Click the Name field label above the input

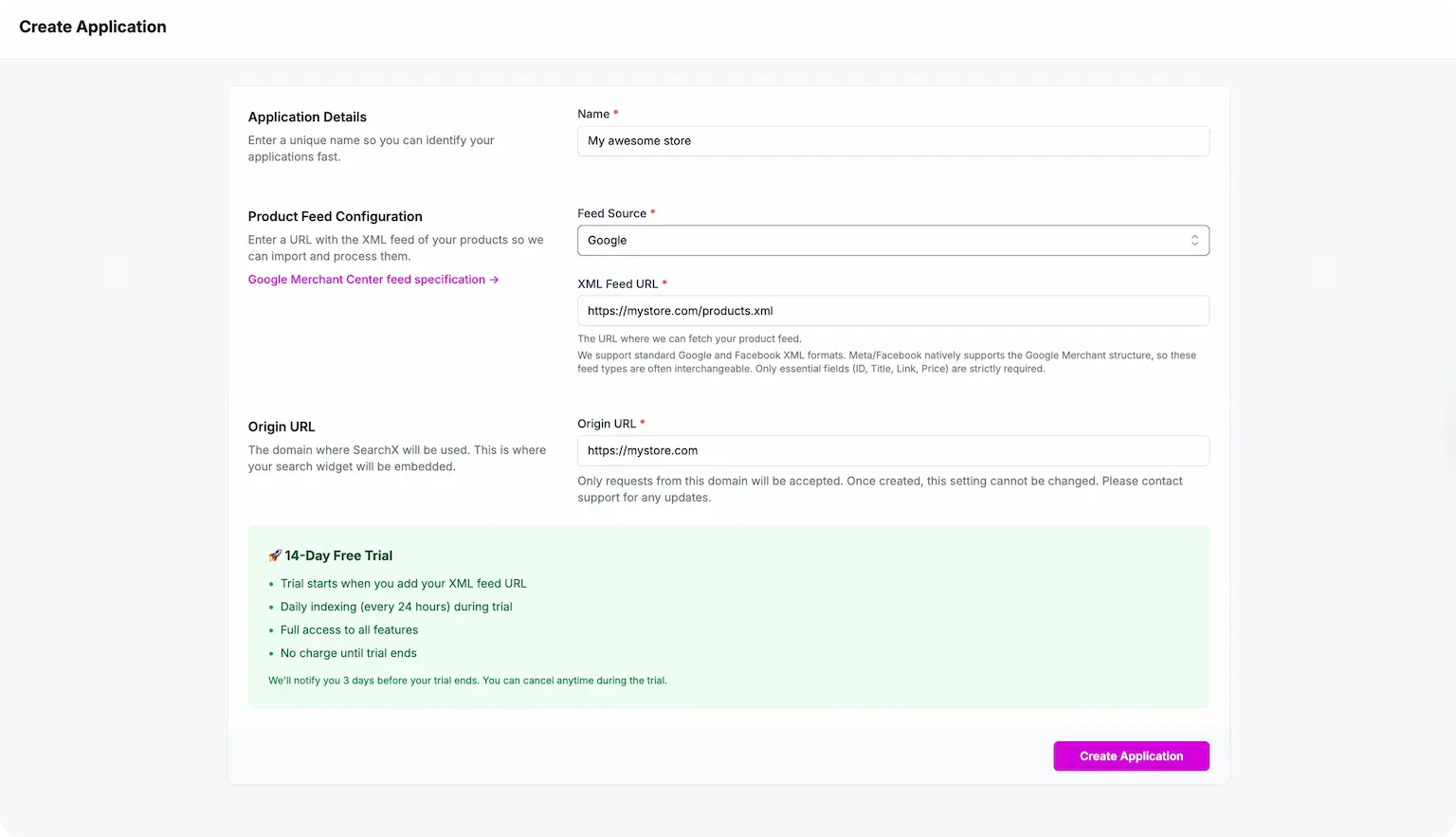593,114
